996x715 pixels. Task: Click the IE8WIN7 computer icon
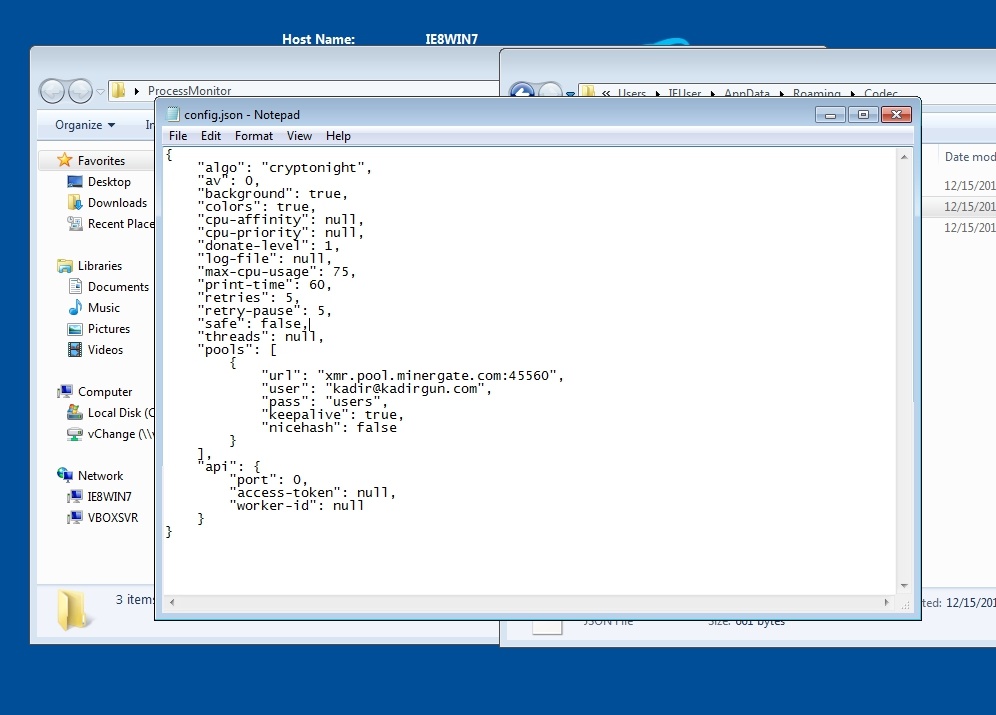pyautogui.click(x=75, y=496)
